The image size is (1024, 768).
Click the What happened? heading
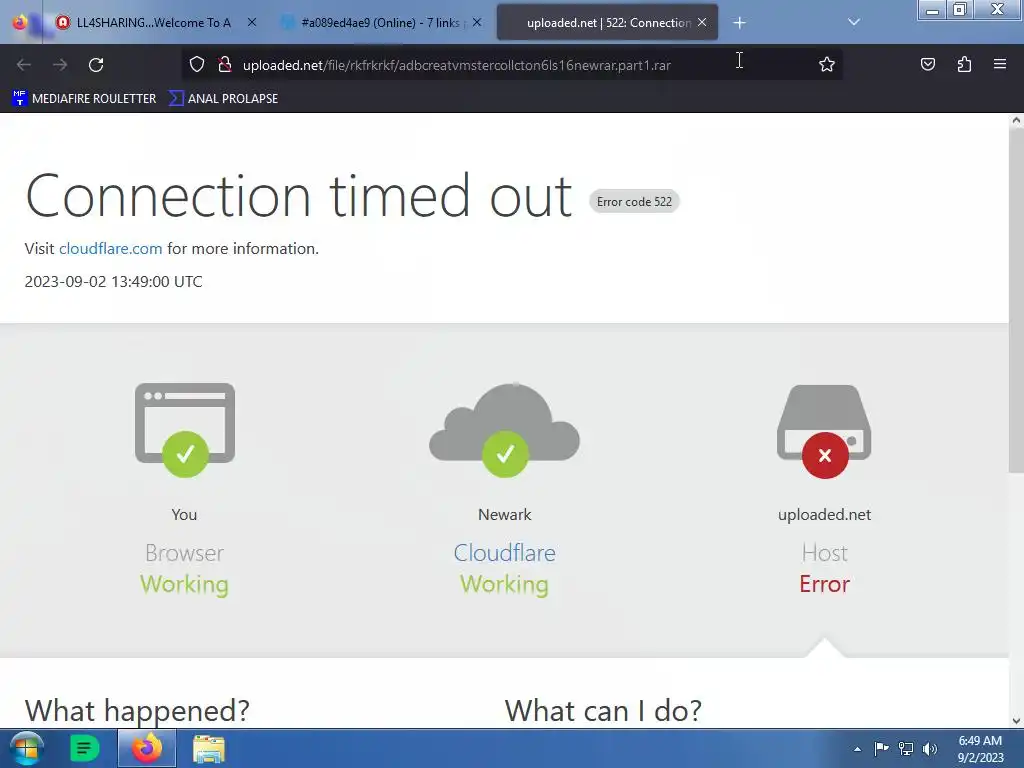pos(137,711)
